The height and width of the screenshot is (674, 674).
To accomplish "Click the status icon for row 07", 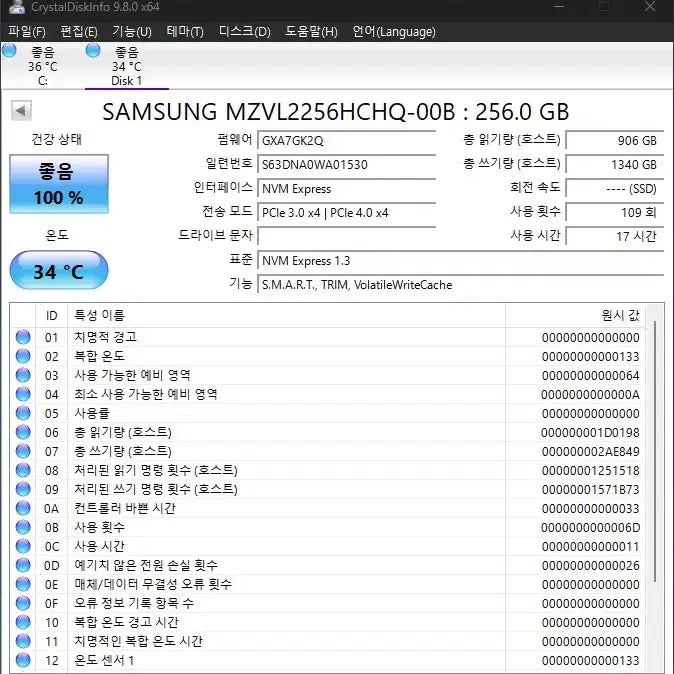I will 23,451.
